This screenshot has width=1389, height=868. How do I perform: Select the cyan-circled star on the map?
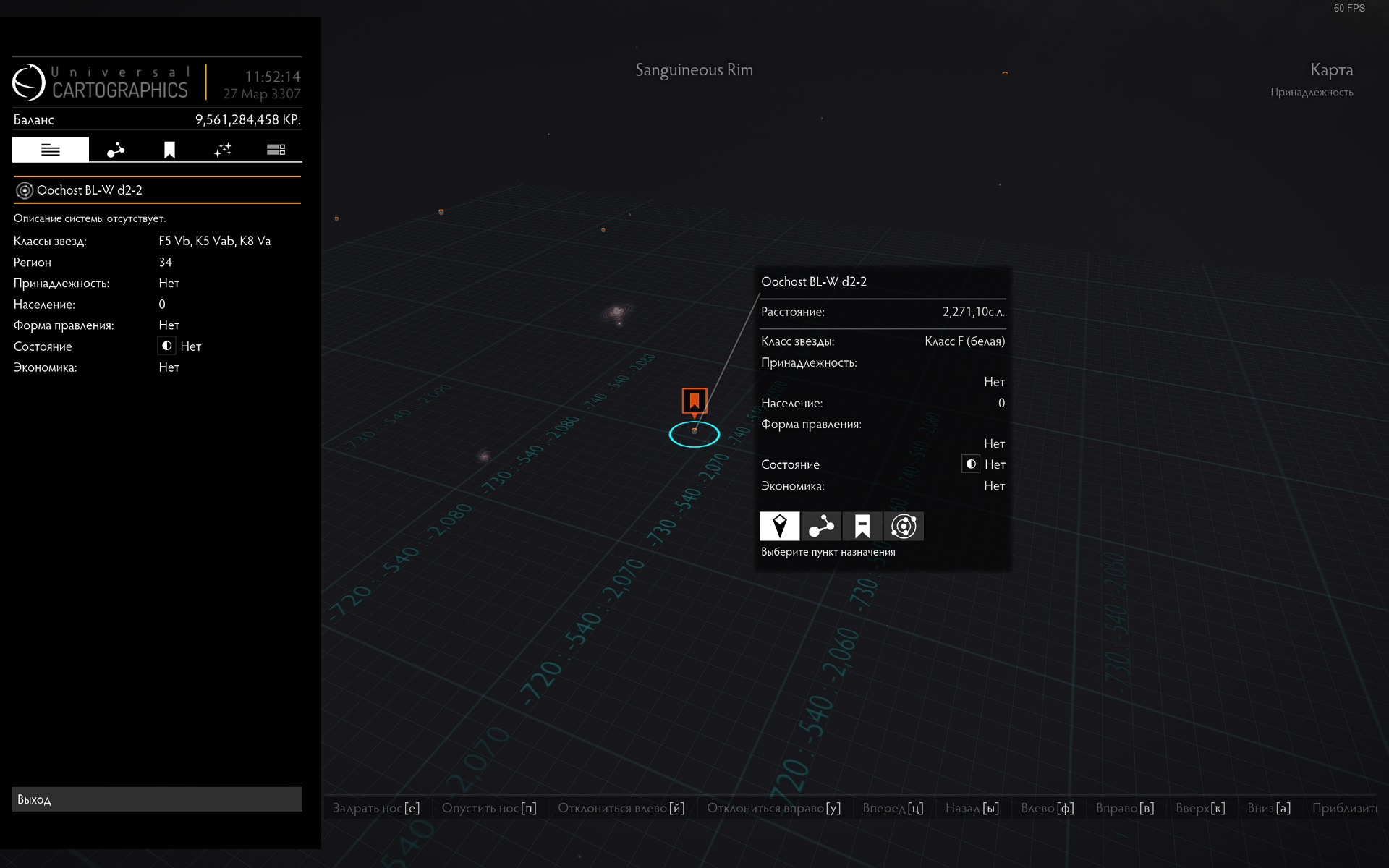694,433
